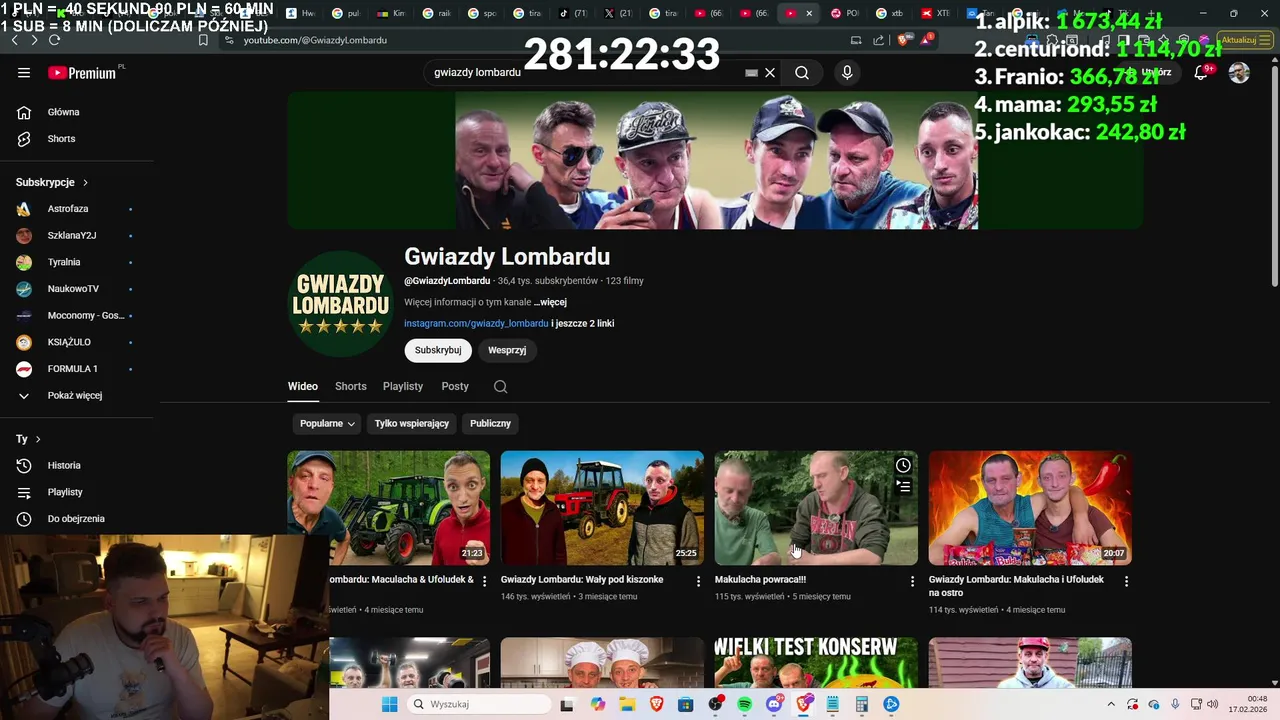Screen dimensions: 1280x720
Task: Open Spotify from the taskbar
Action: point(744,704)
